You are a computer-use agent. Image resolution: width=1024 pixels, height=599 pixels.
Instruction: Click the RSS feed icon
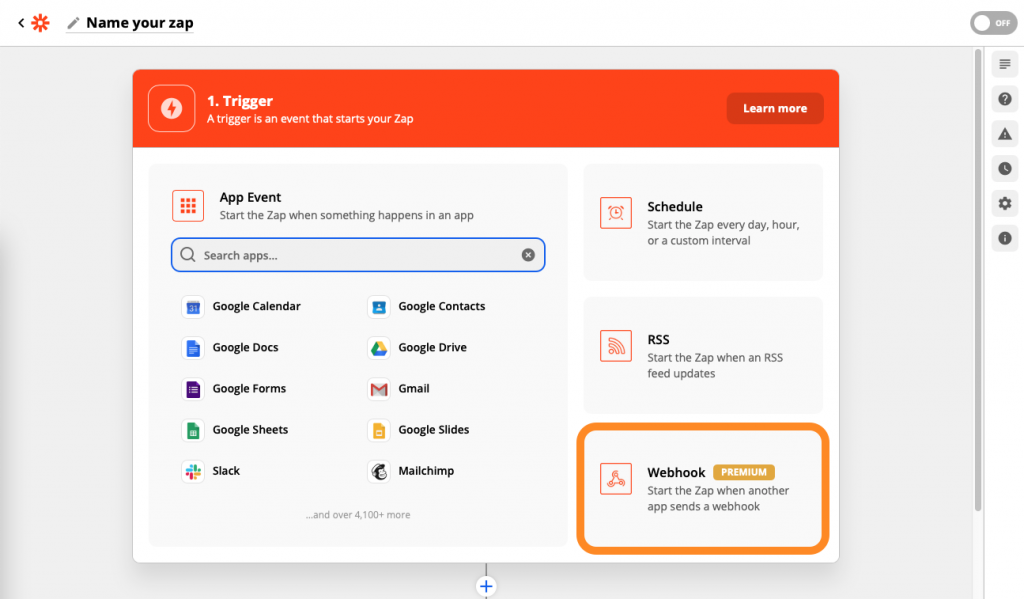tap(616, 346)
